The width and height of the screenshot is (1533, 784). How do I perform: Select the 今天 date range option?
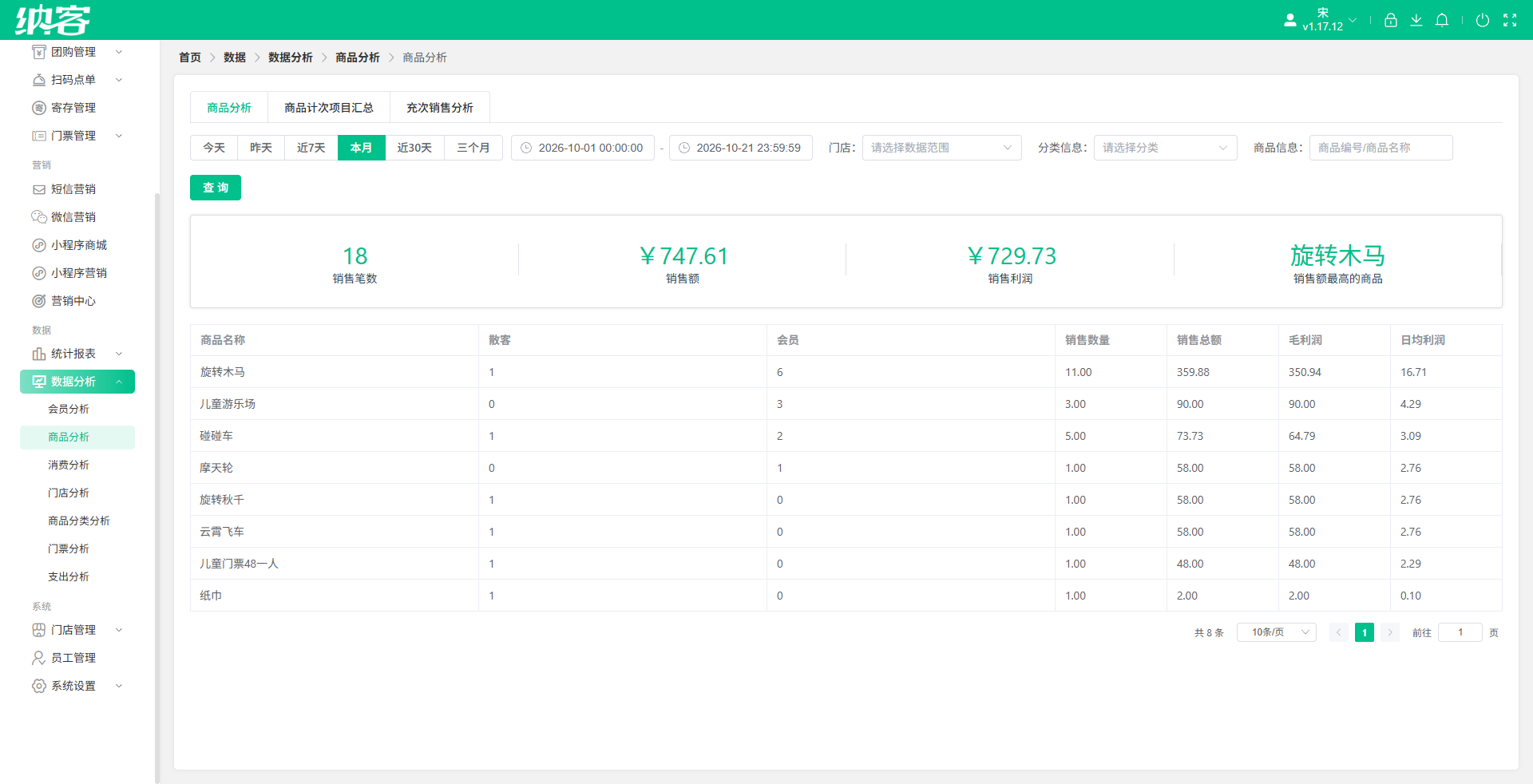pyautogui.click(x=214, y=148)
